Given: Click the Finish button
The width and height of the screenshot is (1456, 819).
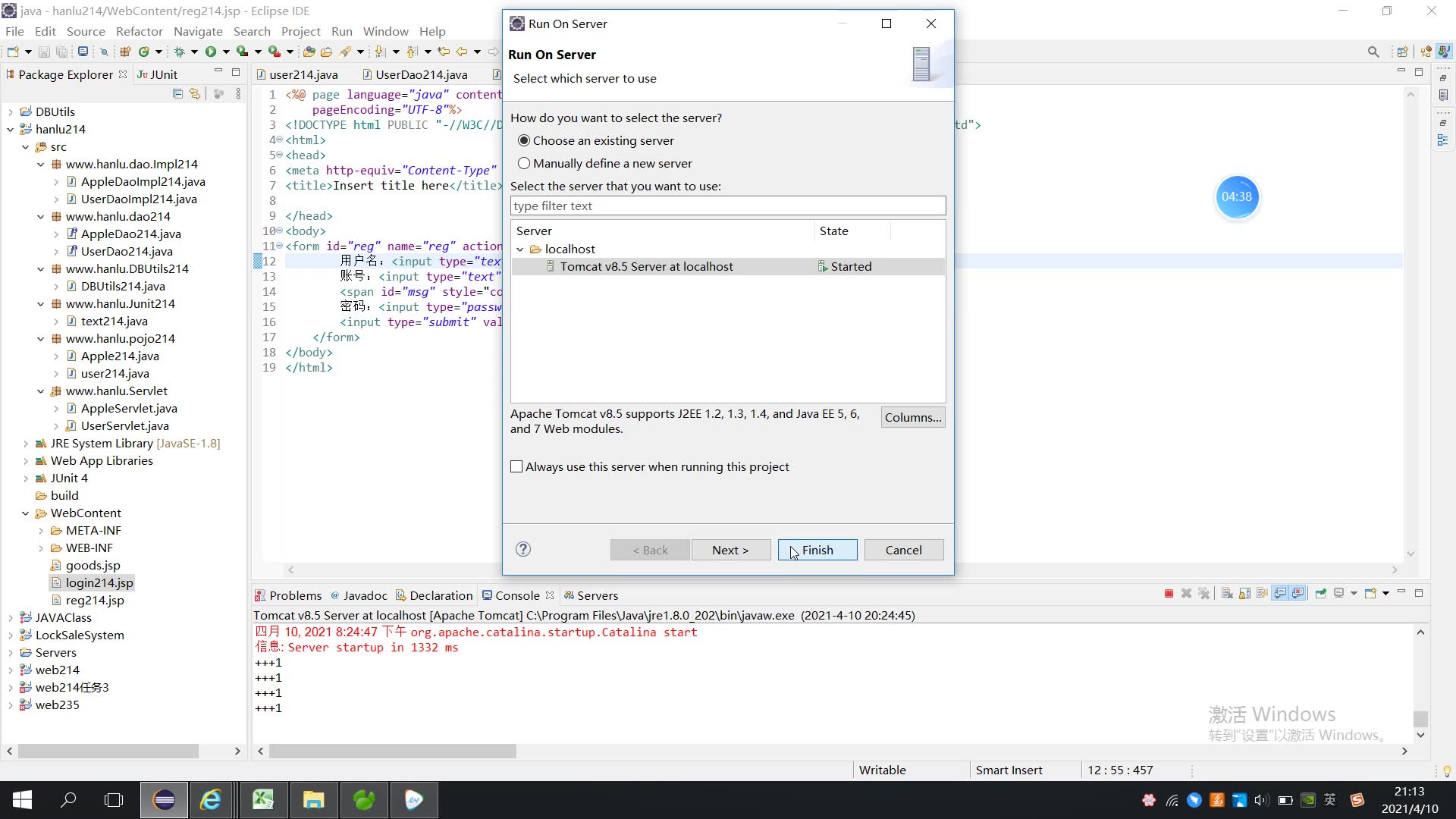Looking at the screenshot, I should (x=817, y=550).
